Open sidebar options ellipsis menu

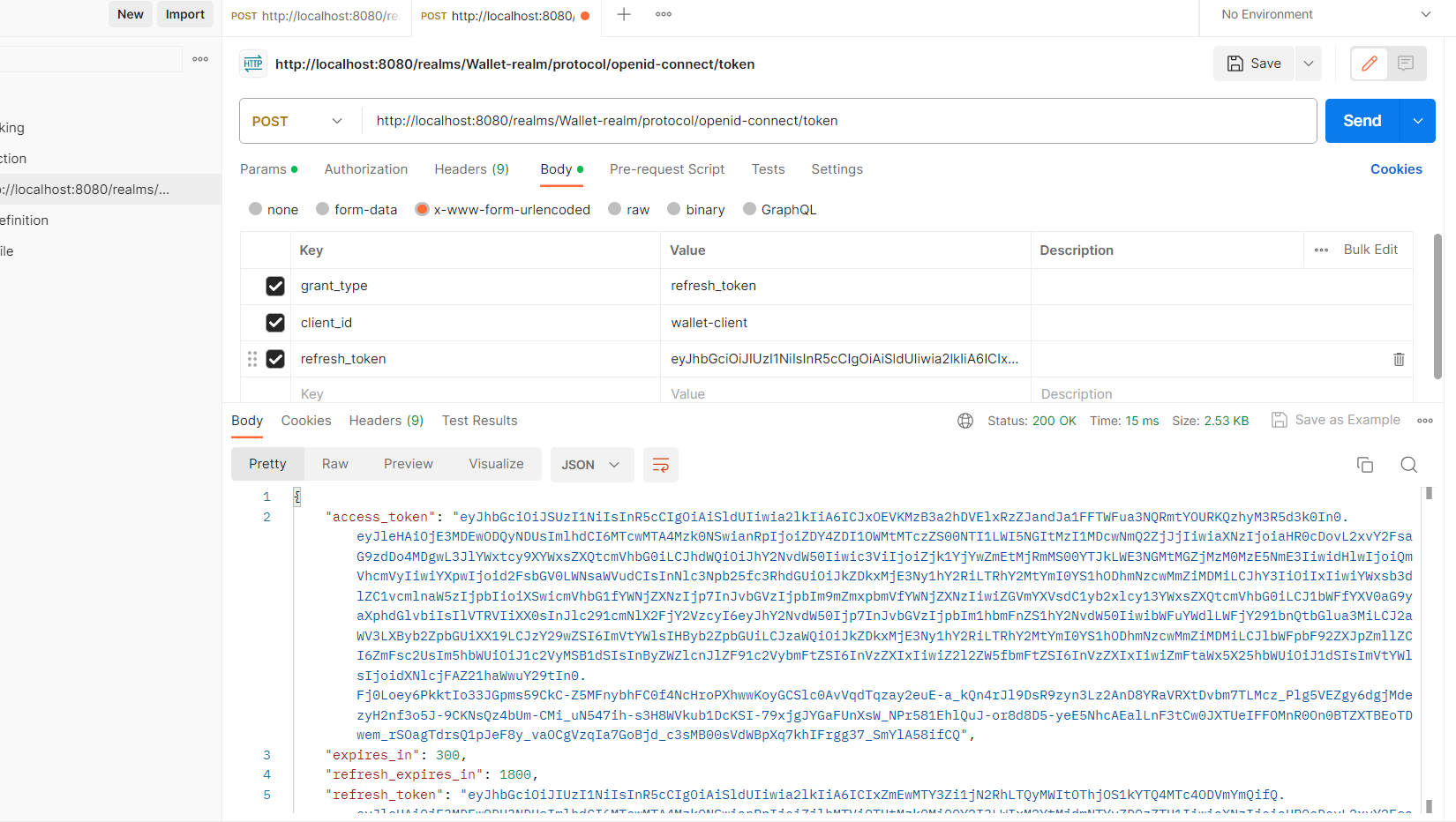[x=200, y=59]
